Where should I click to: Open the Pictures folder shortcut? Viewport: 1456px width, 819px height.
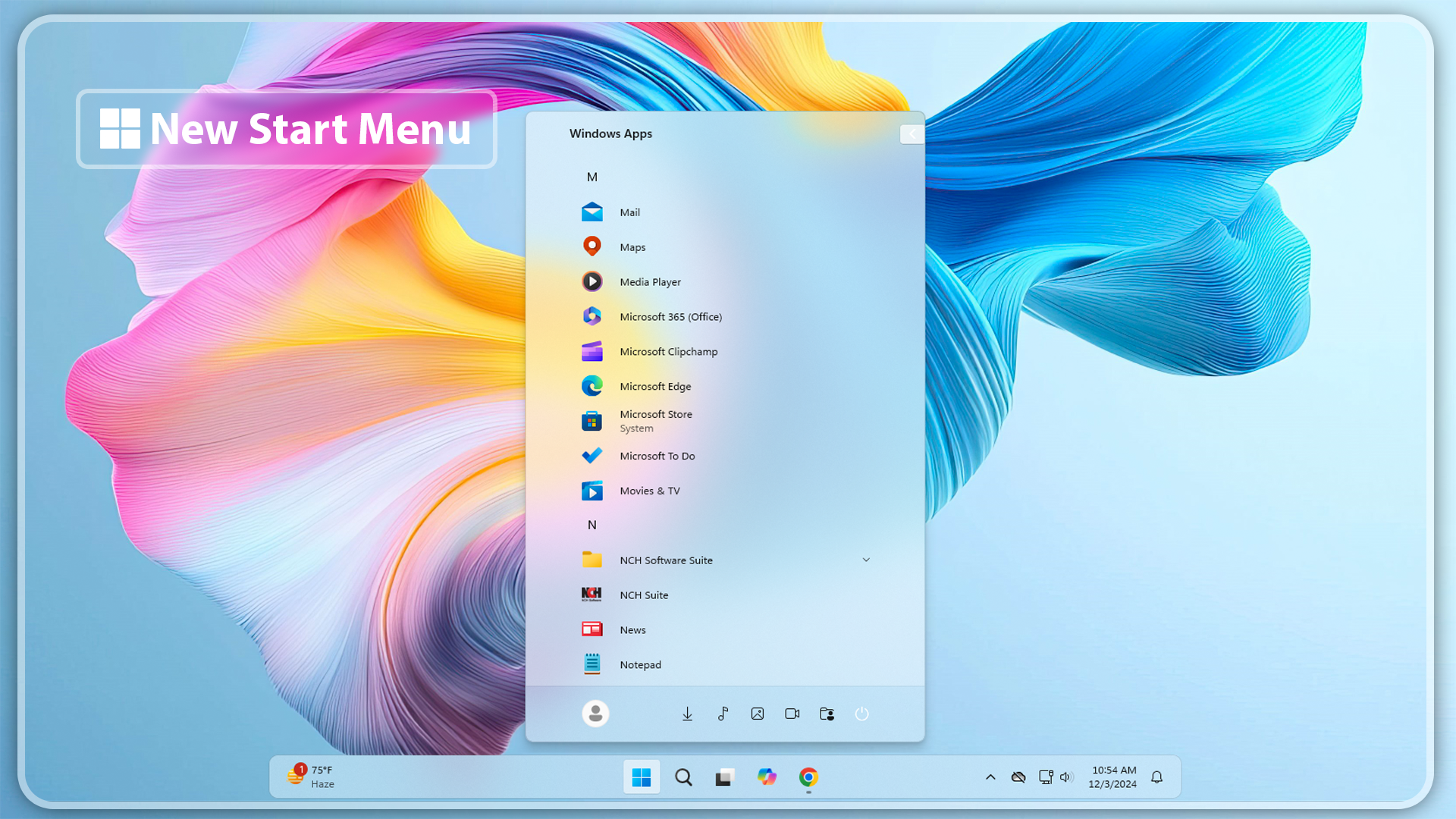click(x=758, y=714)
